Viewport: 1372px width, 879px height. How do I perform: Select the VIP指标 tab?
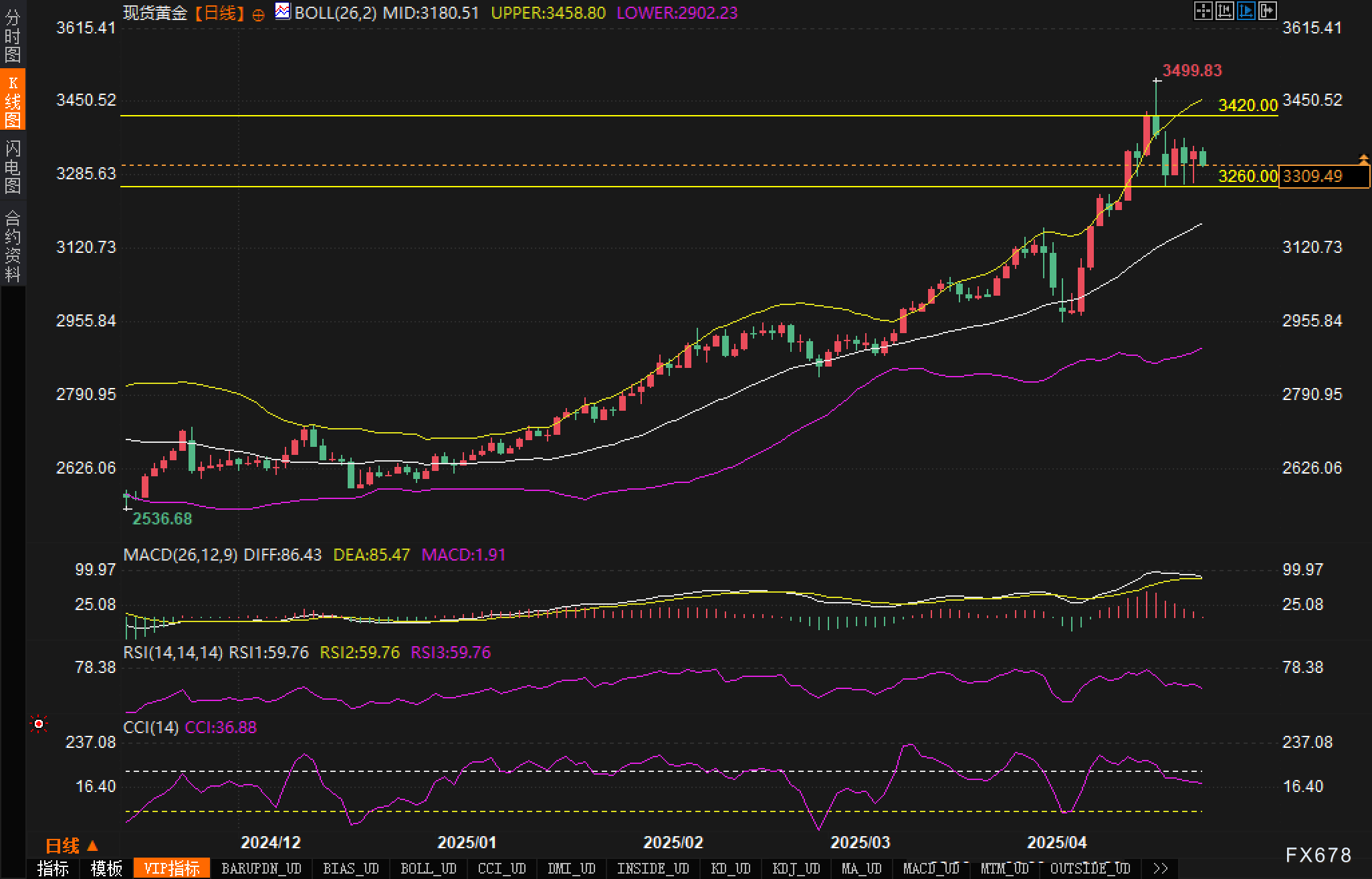click(172, 868)
